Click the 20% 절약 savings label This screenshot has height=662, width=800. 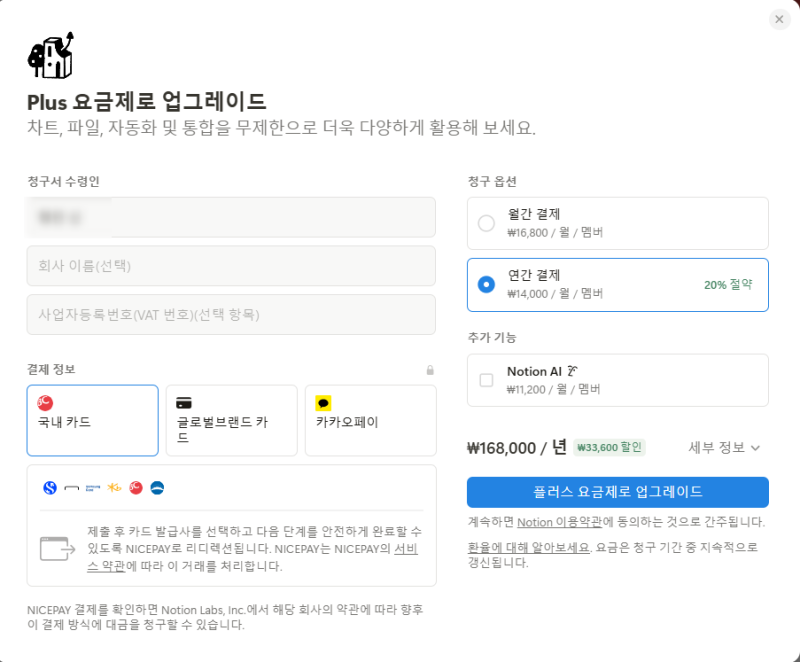[x=728, y=285]
